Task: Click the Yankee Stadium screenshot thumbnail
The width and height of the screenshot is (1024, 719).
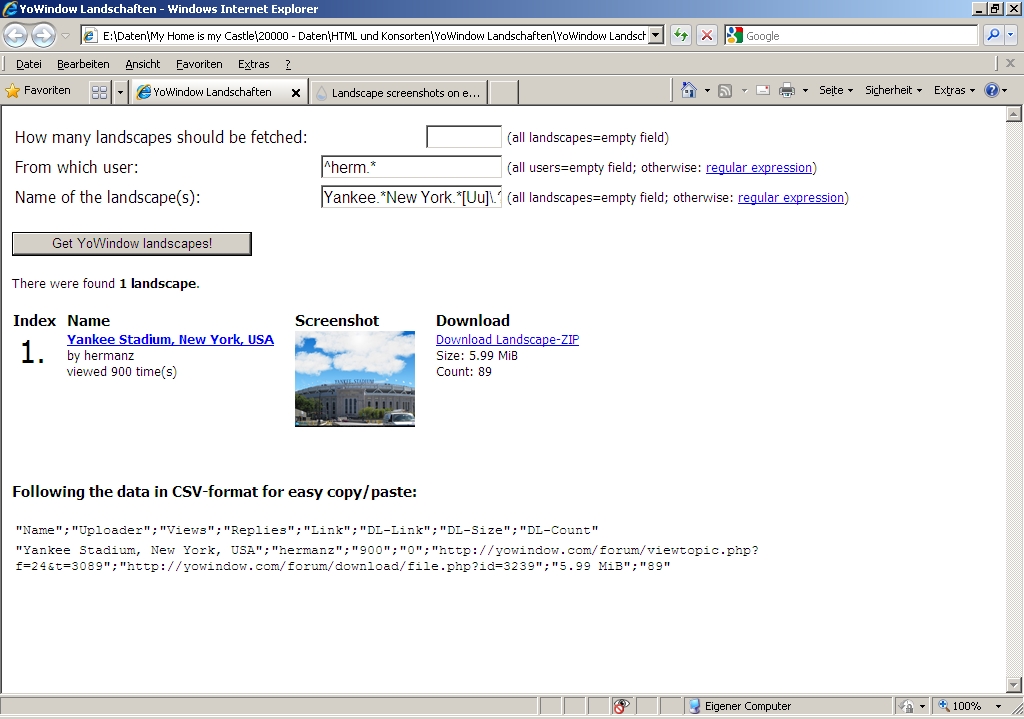Action: 354,379
